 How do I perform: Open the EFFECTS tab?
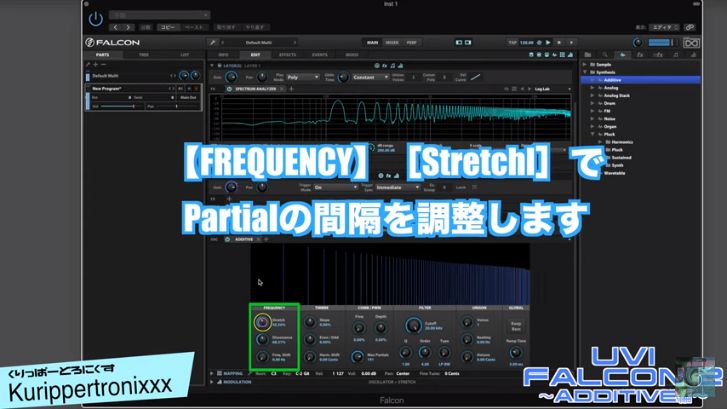coord(287,55)
